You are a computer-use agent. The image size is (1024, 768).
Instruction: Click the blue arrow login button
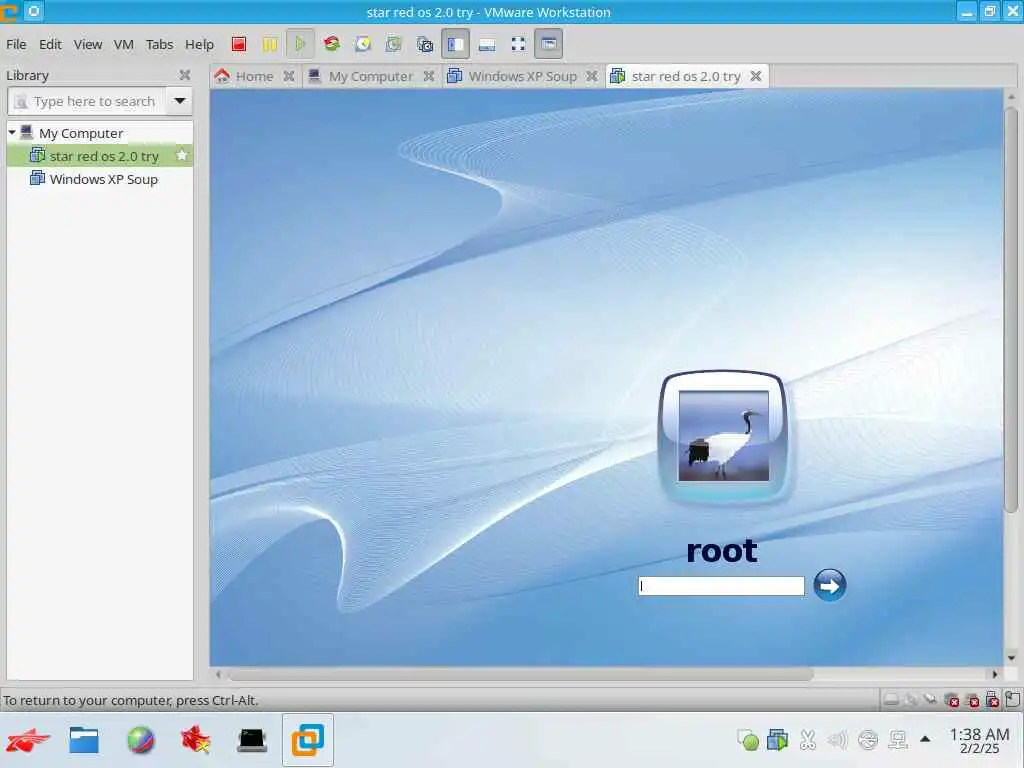[x=829, y=585]
